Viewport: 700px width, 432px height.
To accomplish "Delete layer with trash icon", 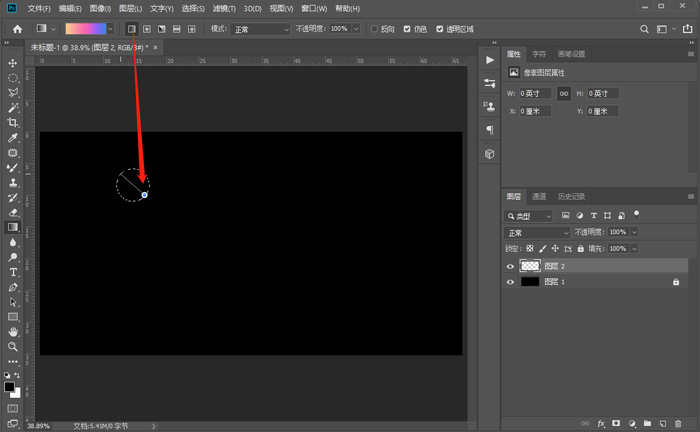I will pyautogui.click(x=678, y=424).
